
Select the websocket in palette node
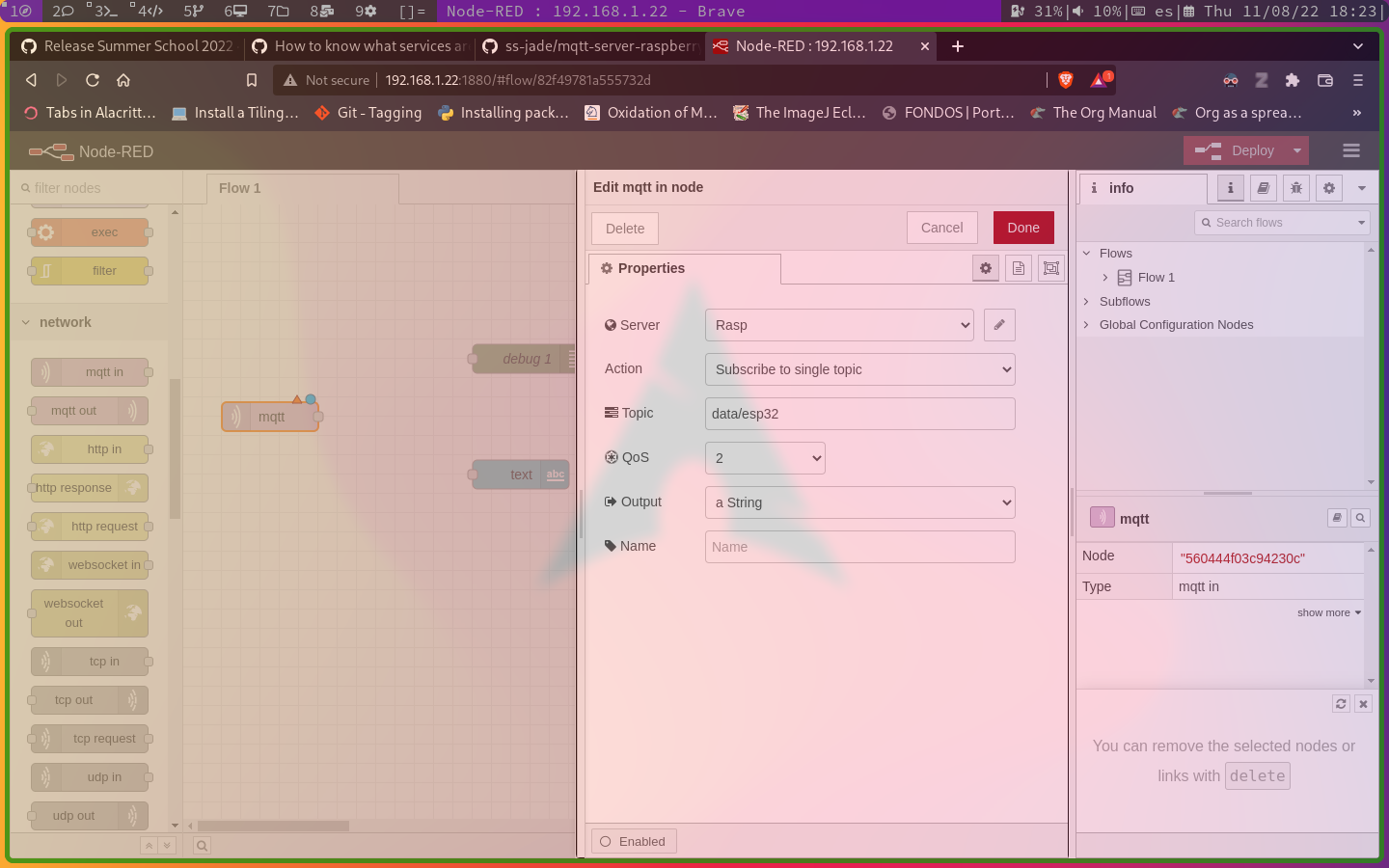[91, 565]
